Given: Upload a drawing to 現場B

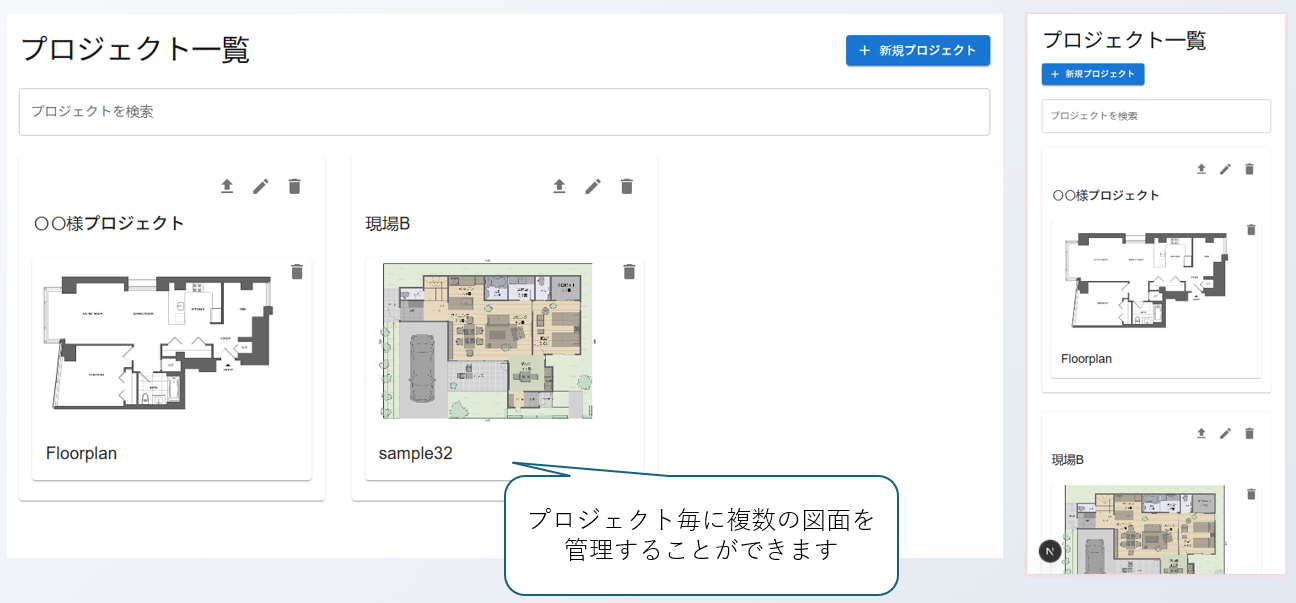Looking at the screenshot, I should pyautogui.click(x=560, y=186).
